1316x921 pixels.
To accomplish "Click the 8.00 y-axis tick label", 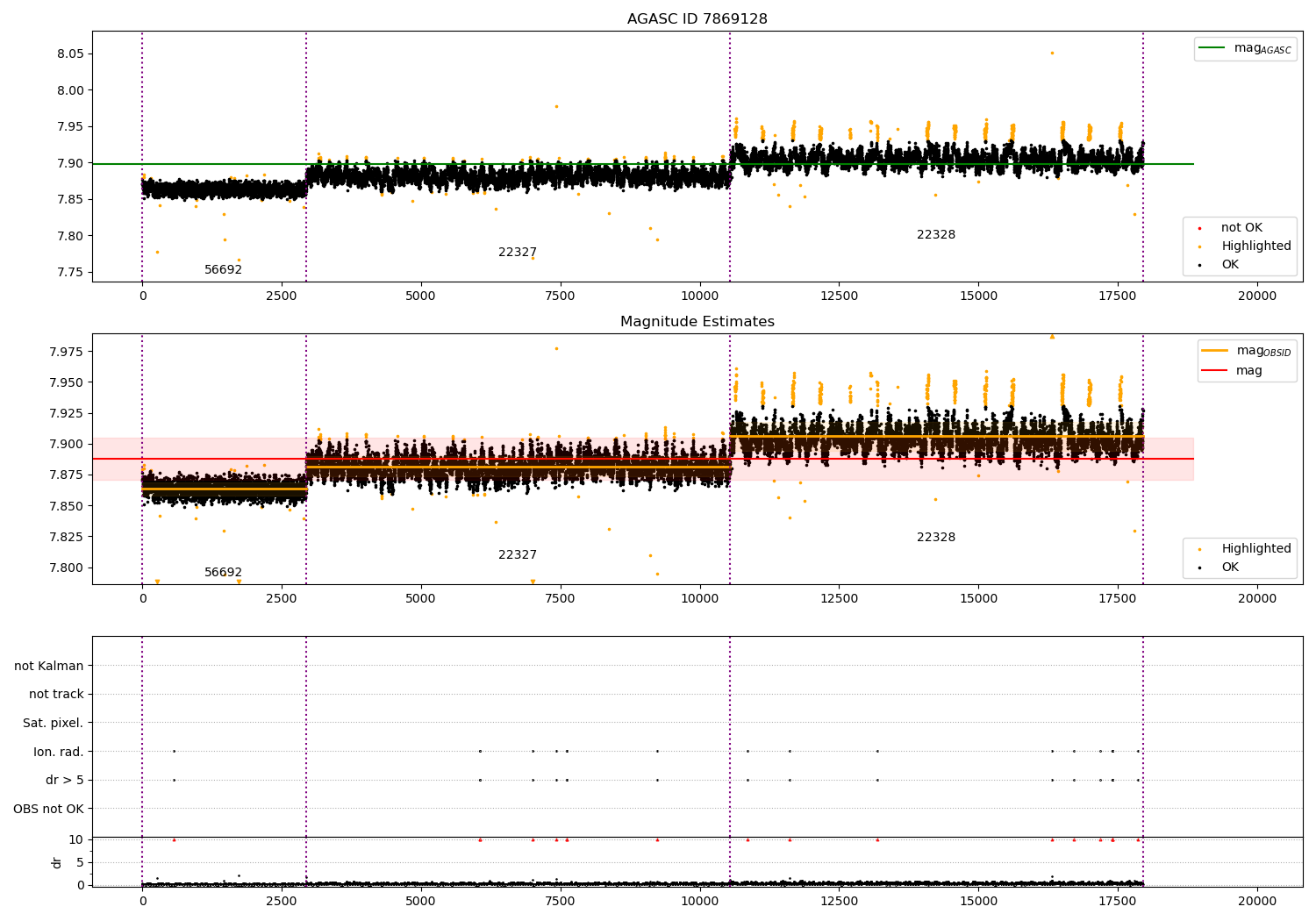I will pos(69,90).
